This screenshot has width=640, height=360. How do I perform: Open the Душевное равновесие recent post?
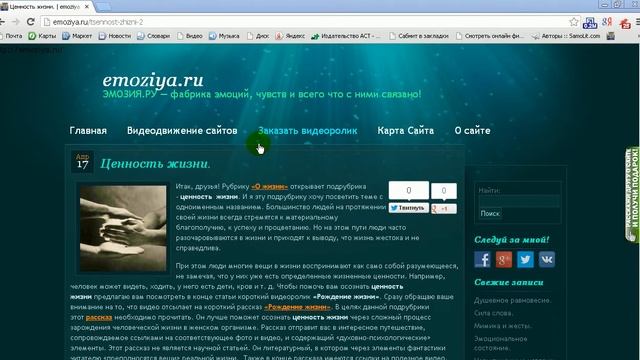click(x=512, y=300)
